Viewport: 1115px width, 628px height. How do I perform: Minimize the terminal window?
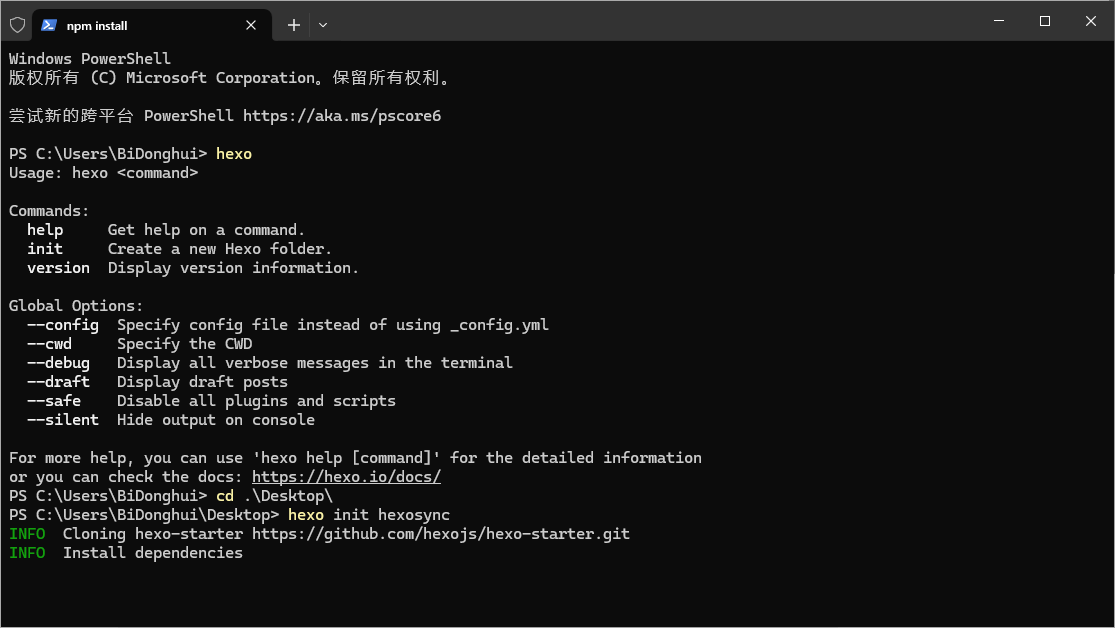pos(998,21)
